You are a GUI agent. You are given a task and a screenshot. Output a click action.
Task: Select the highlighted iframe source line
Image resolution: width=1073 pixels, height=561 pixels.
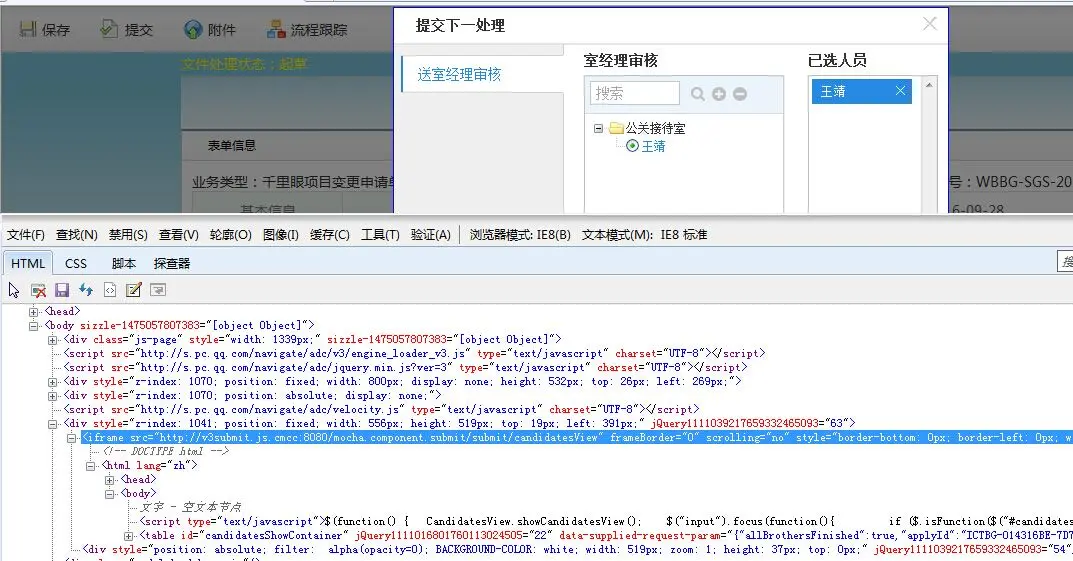pos(577,437)
